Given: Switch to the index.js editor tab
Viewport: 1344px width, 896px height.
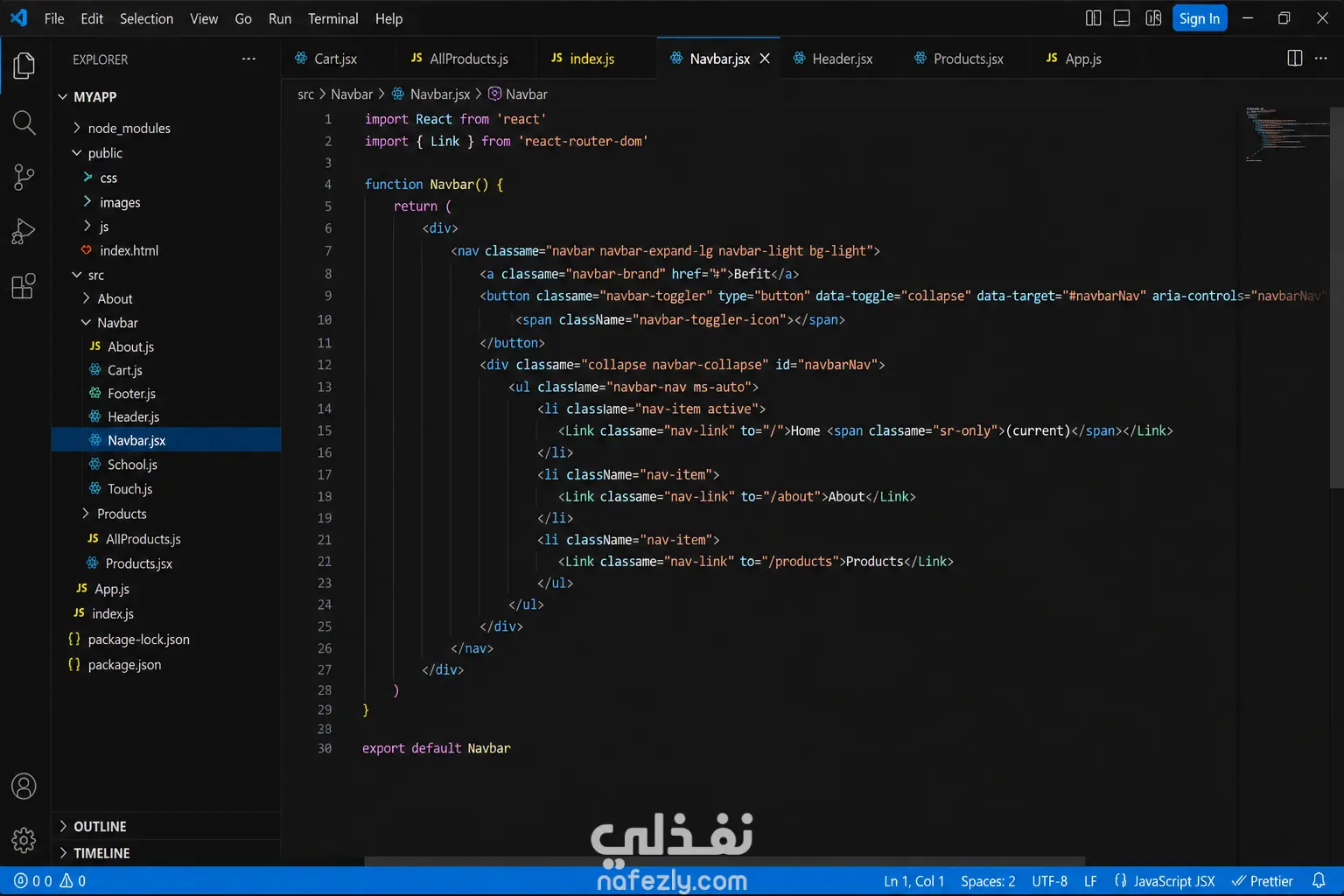Looking at the screenshot, I should [591, 59].
